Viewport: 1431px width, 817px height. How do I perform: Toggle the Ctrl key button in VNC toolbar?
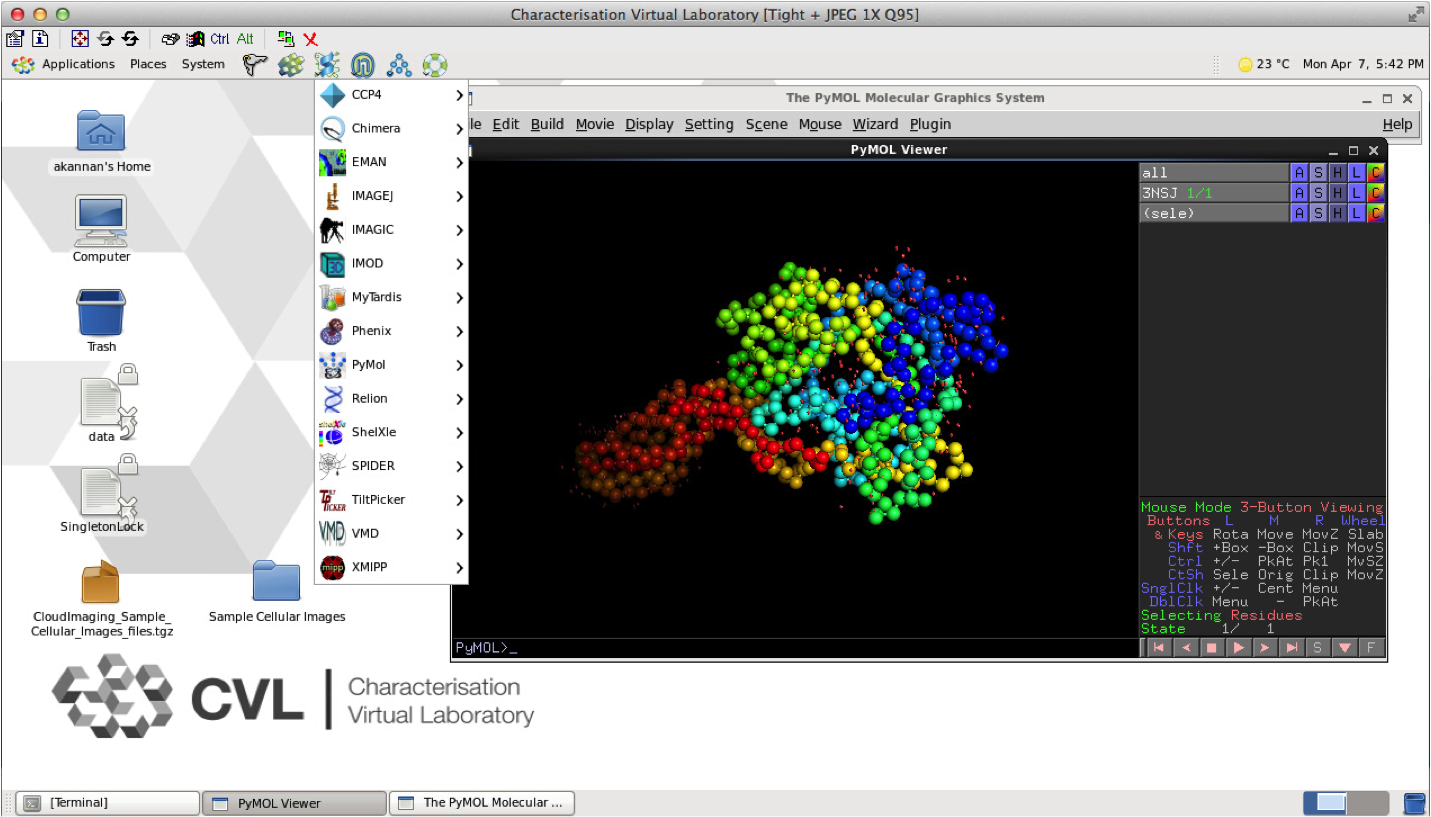pos(220,39)
